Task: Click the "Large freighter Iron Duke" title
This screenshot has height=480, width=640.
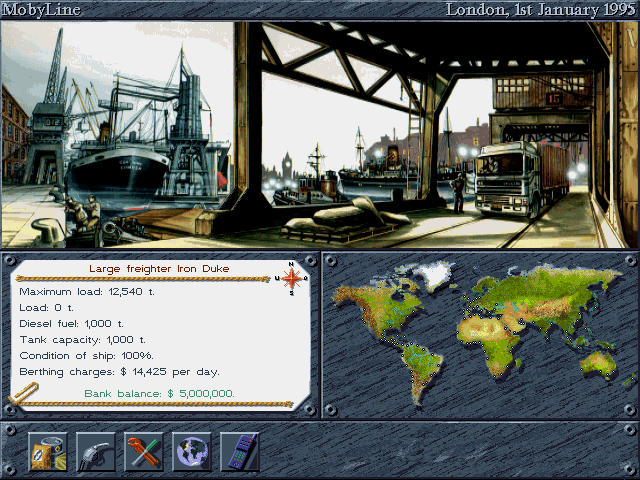Action: pyautogui.click(x=159, y=269)
